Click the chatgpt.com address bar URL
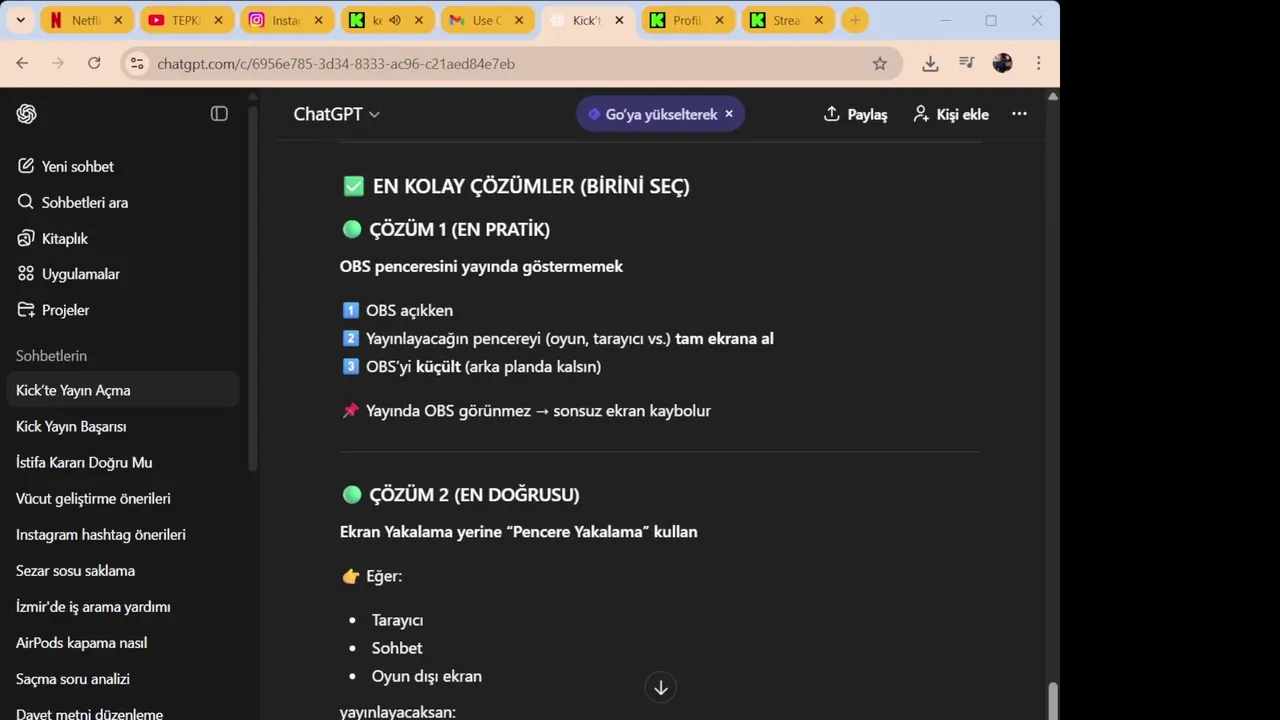 tap(336, 63)
